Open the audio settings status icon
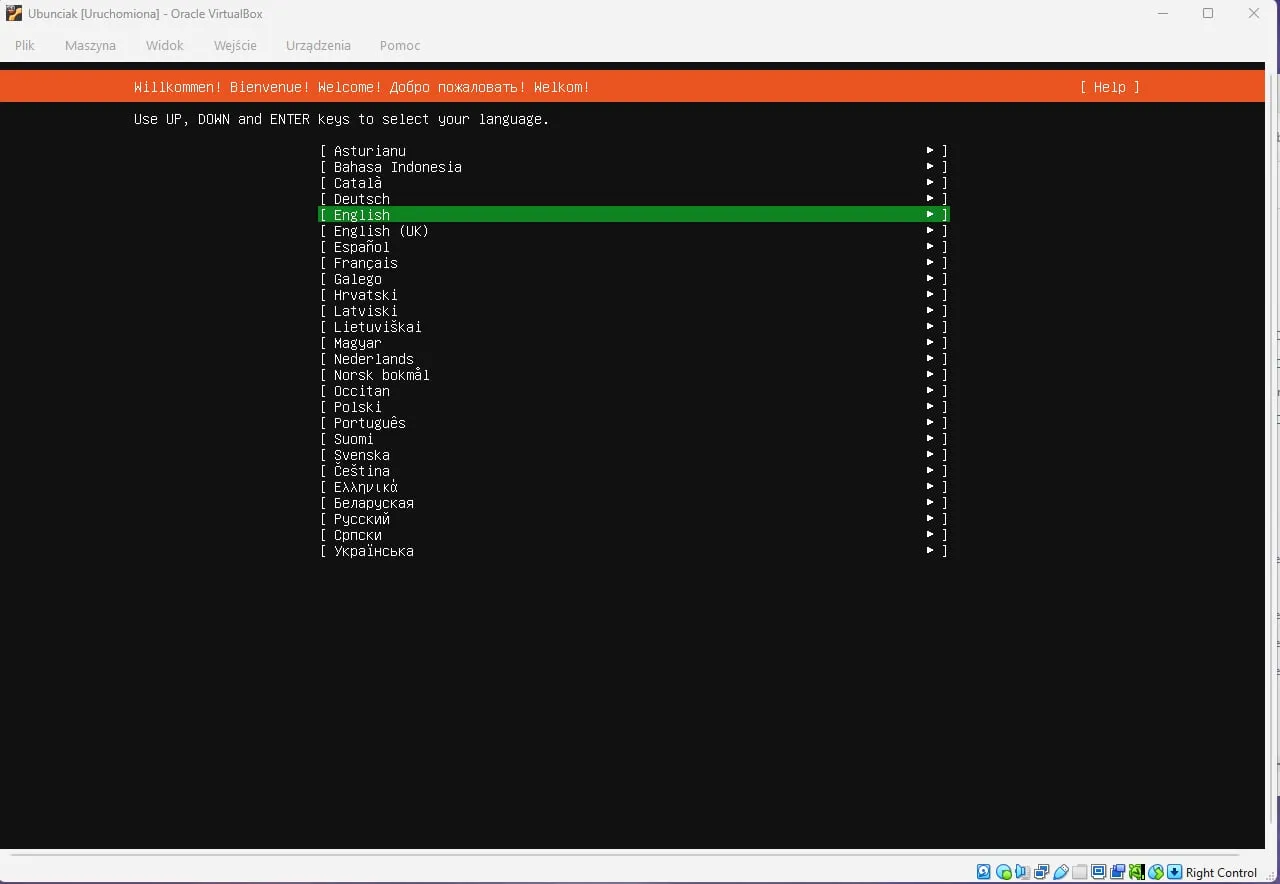Screen dimensions: 1280x884 (x=1022, y=872)
